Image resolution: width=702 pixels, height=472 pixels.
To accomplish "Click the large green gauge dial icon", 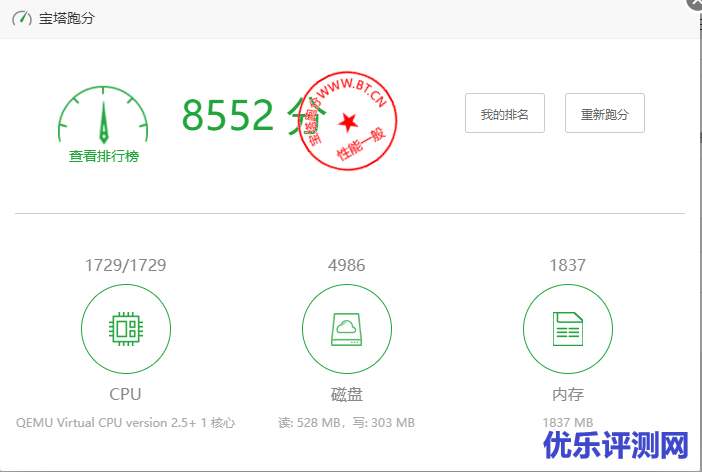I will tap(102, 115).
